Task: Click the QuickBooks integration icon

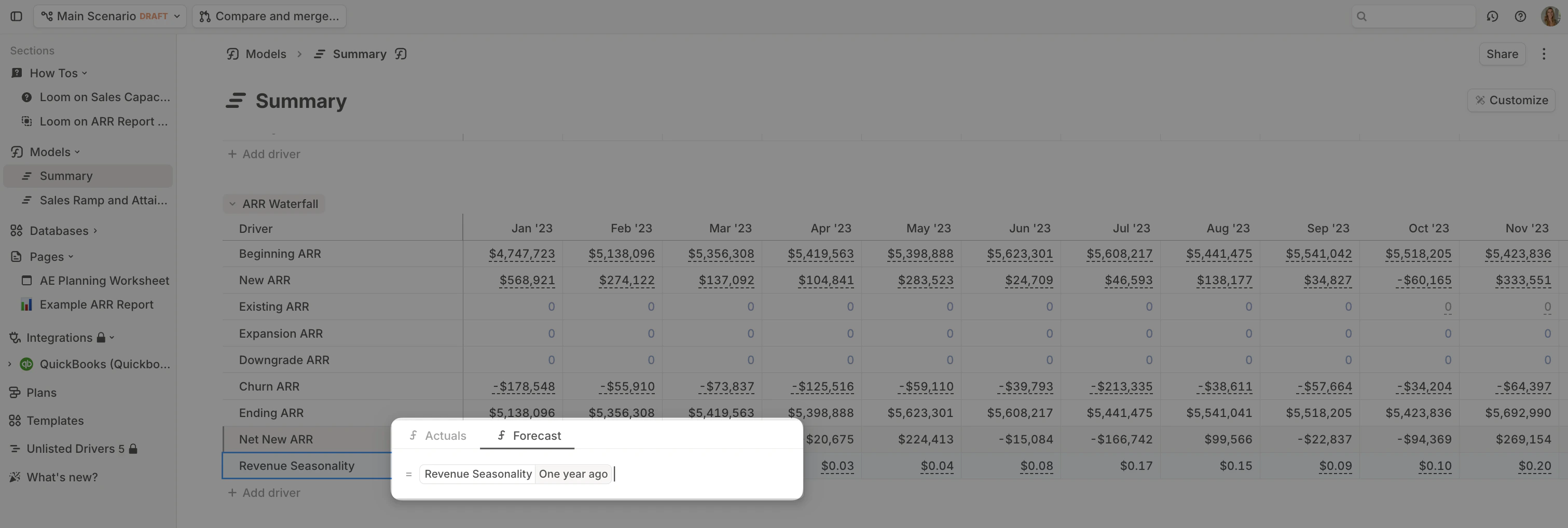Action: pyautogui.click(x=26, y=365)
